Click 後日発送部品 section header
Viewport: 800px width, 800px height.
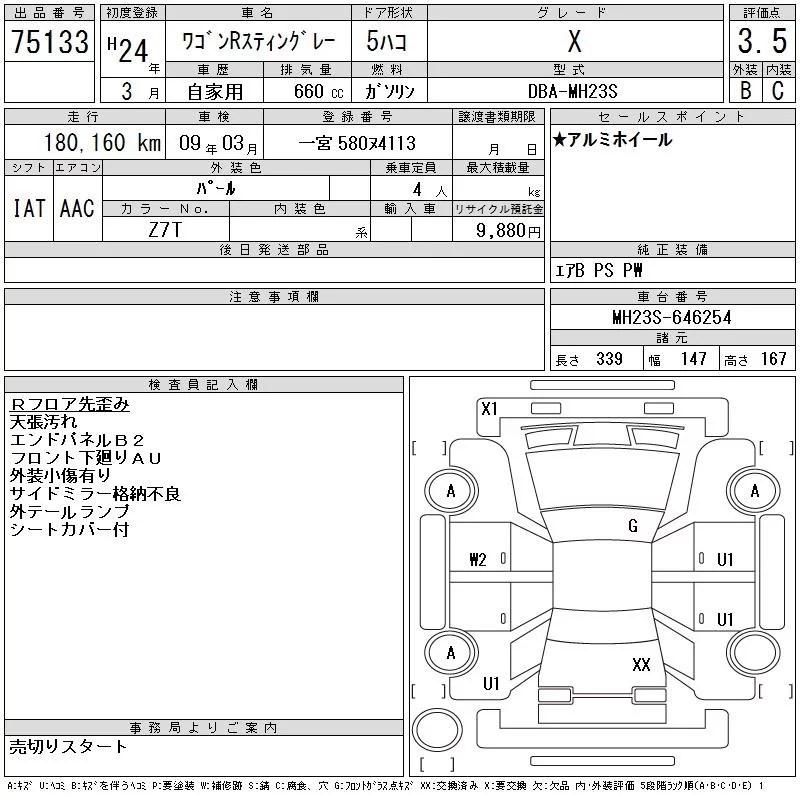(x=274, y=249)
